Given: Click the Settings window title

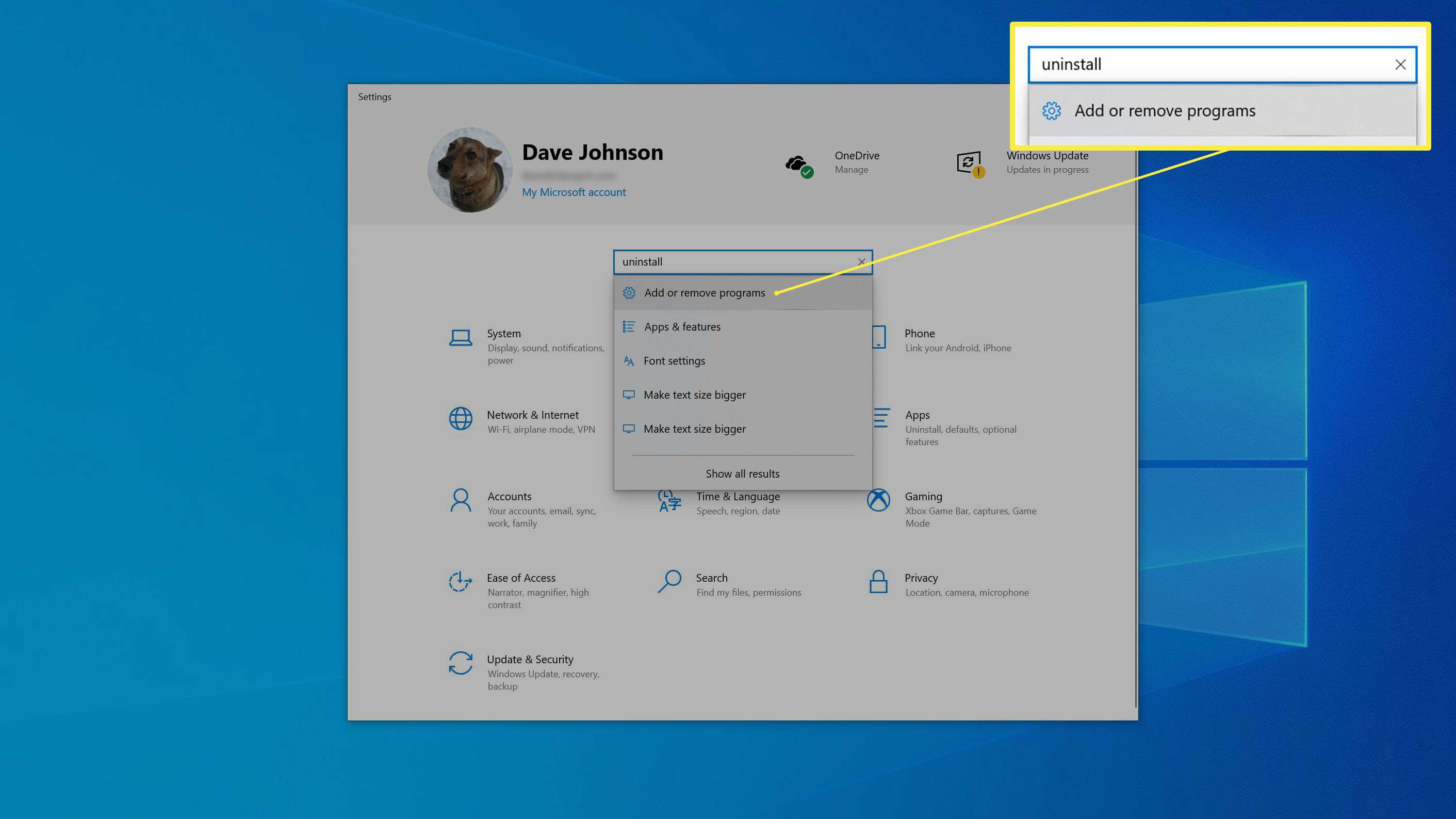Looking at the screenshot, I should pyautogui.click(x=374, y=96).
